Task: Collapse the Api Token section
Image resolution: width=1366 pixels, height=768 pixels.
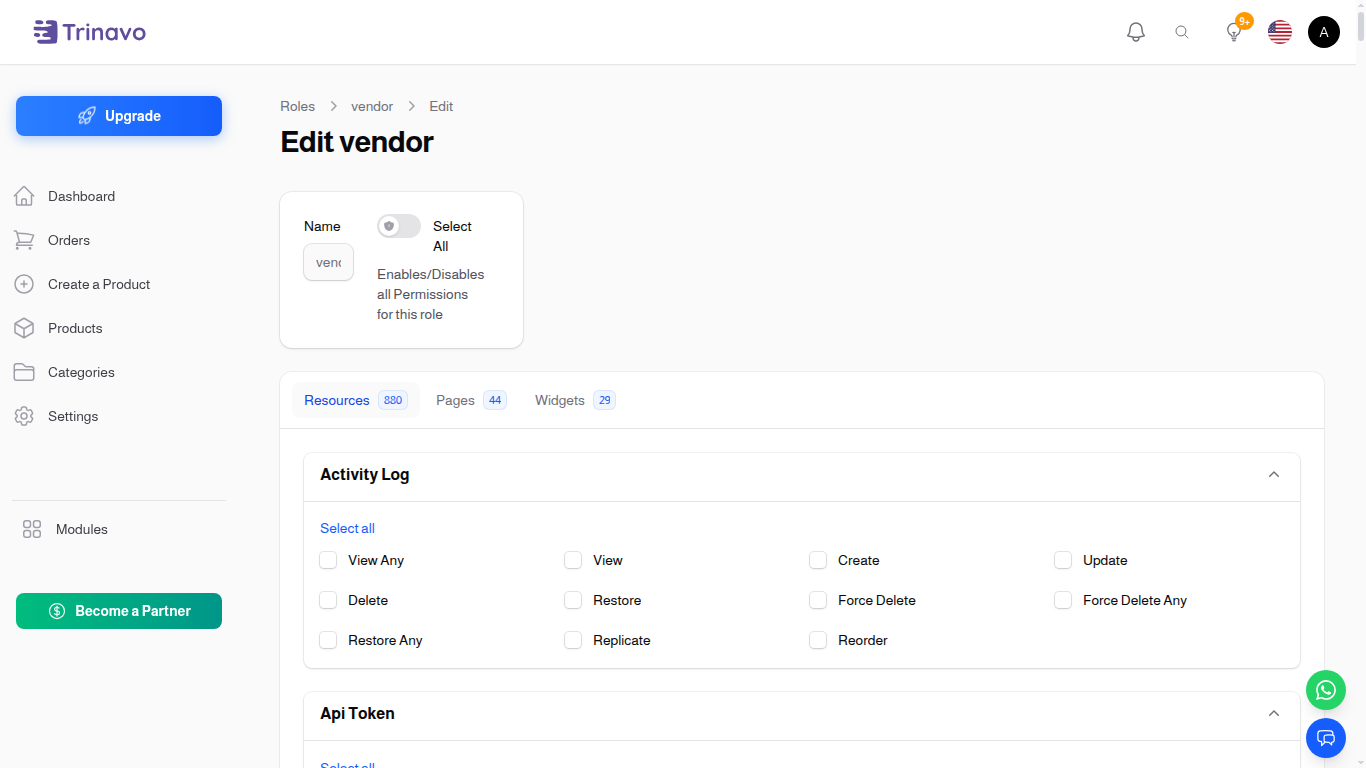Action: pyautogui.click(x=1274, y=713)
